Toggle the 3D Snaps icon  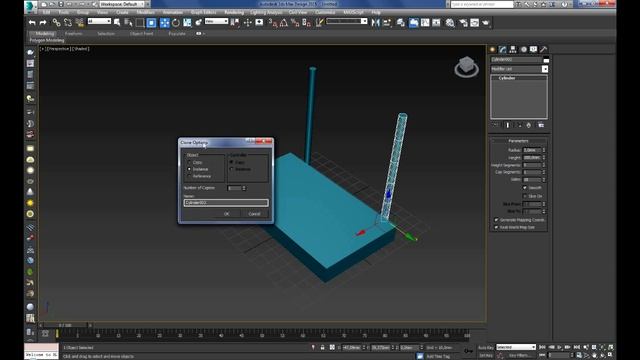(x=273, y=22)
